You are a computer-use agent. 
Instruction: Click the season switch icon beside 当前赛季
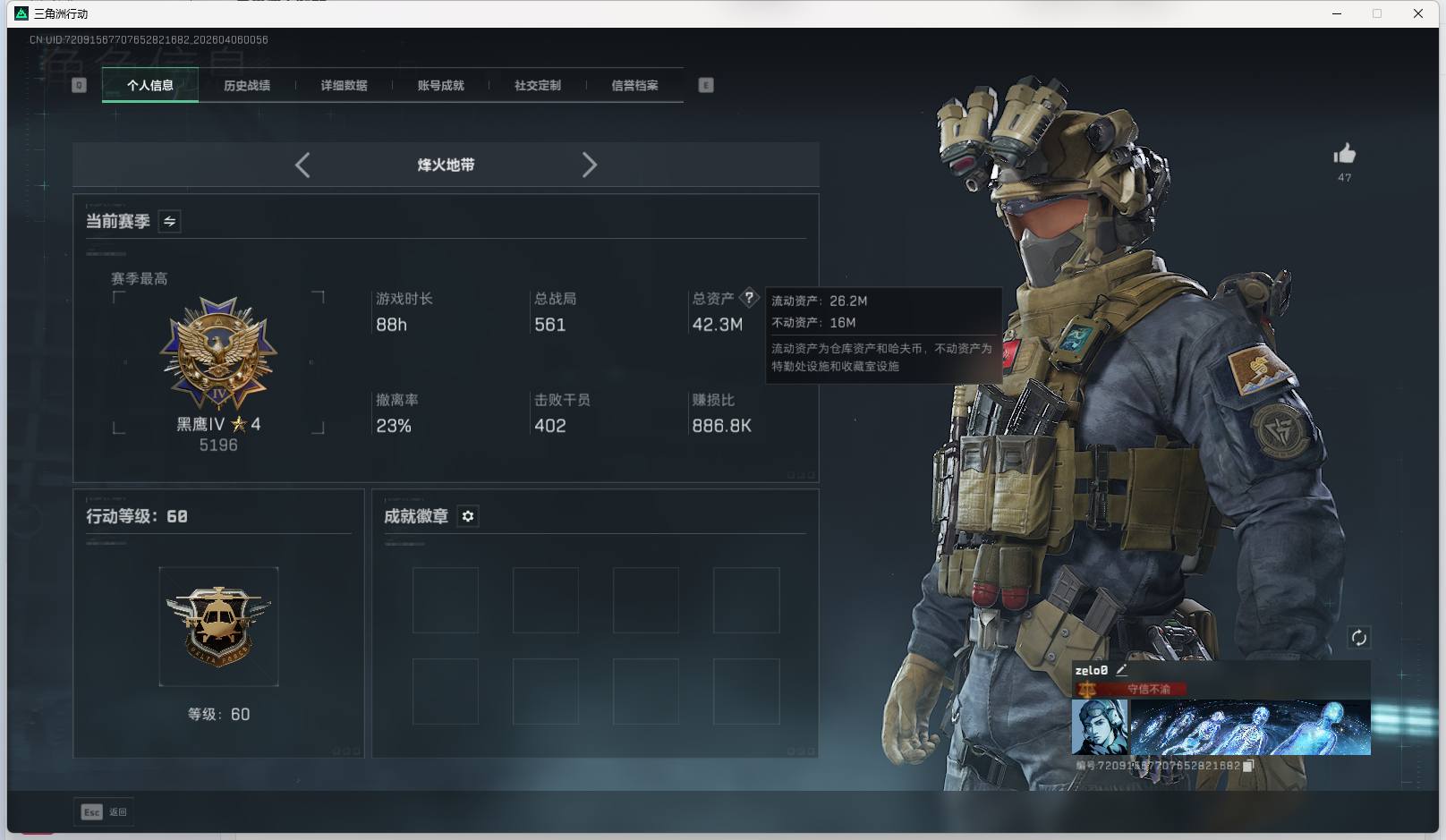pyautogui.click(x=169, y=221)
